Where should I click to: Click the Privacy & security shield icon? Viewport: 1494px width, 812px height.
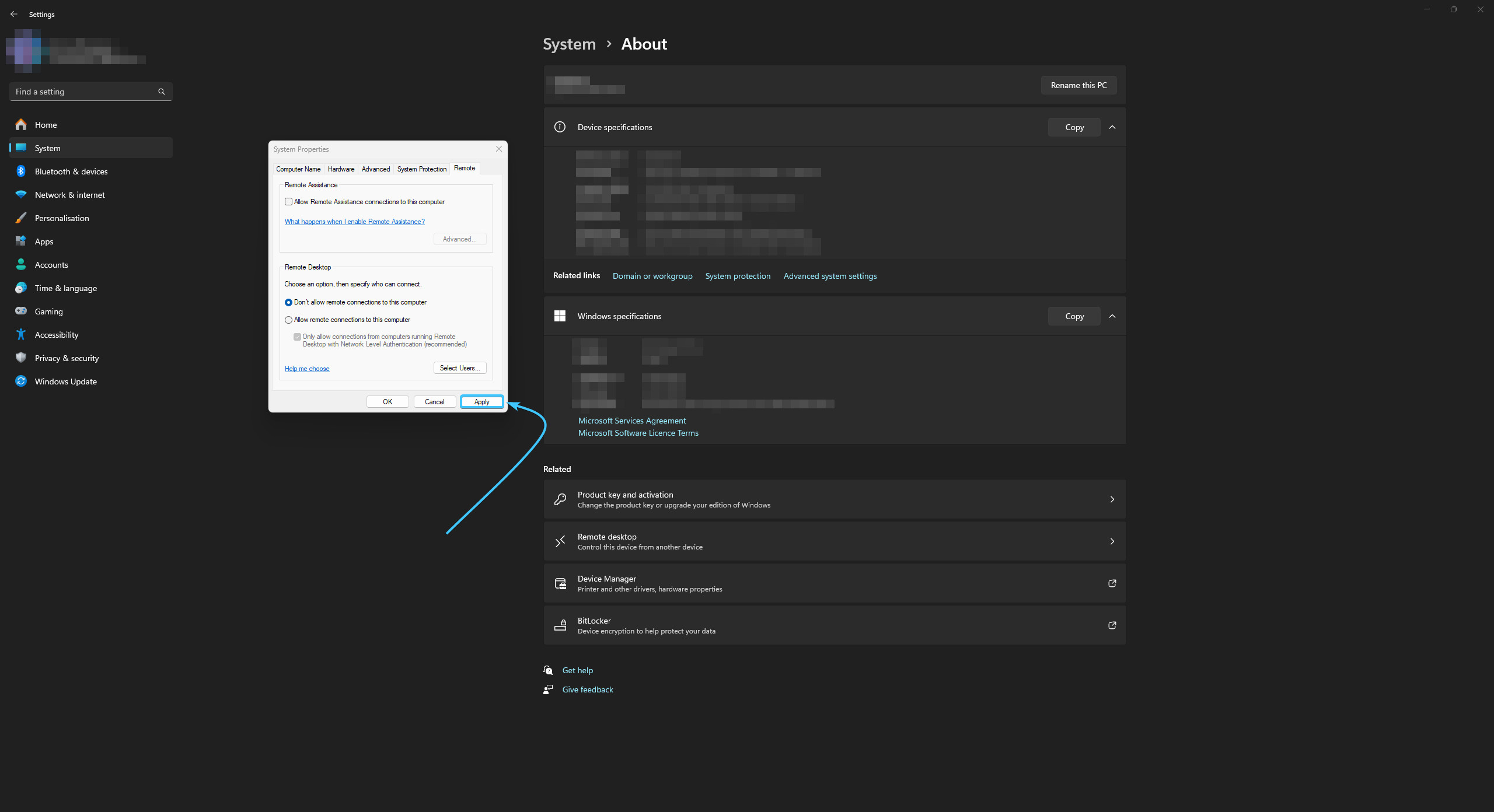point(21,358)
